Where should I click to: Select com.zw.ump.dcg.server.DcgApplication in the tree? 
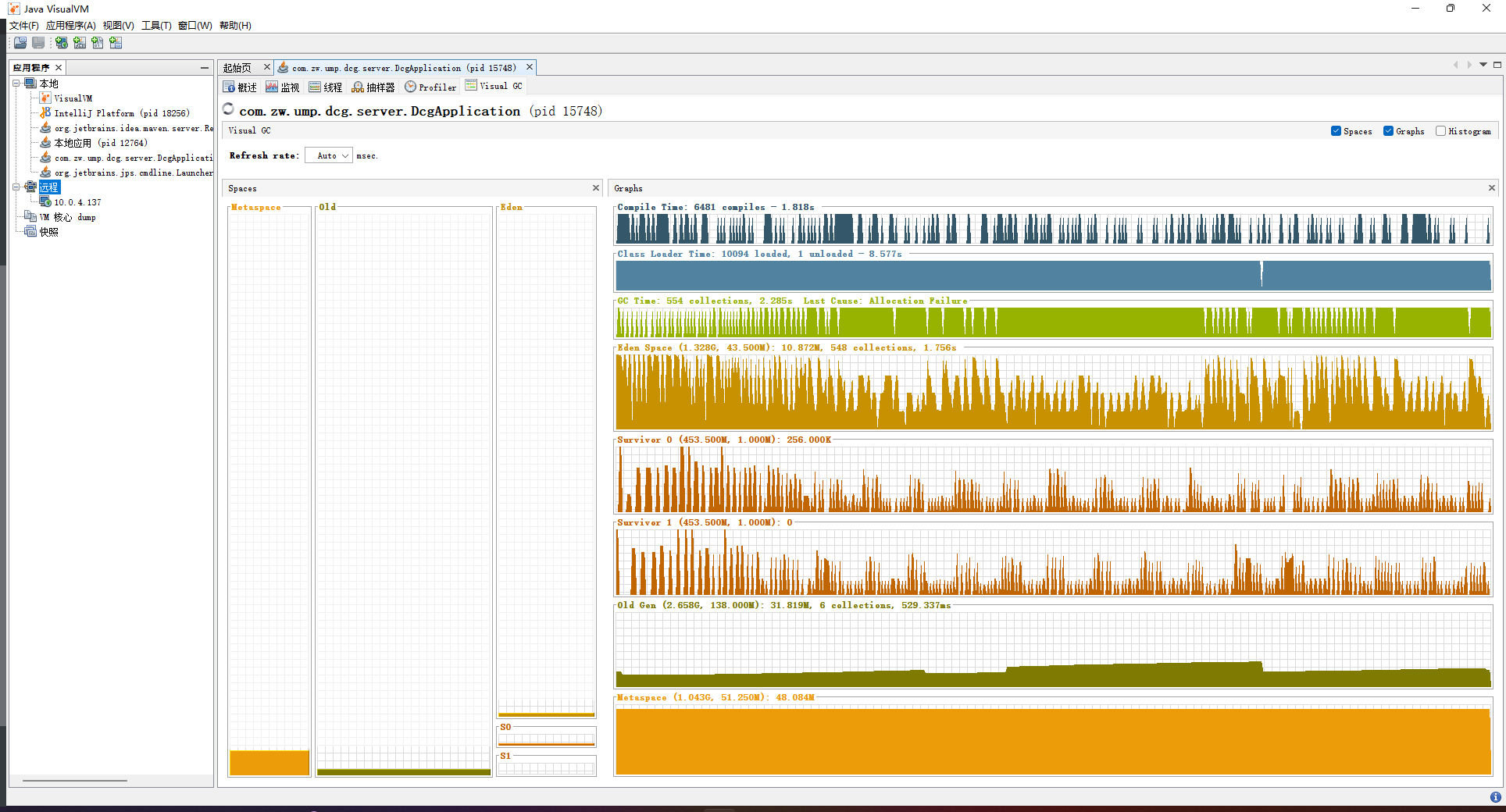pos(133,158)
